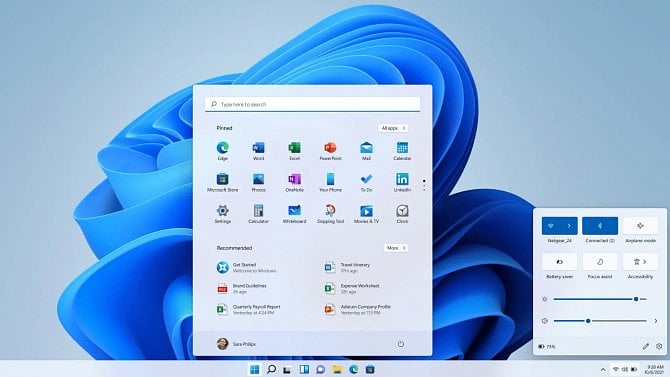Open the Excel pinned app
670x377 pixels.
[x=294, y=151]
